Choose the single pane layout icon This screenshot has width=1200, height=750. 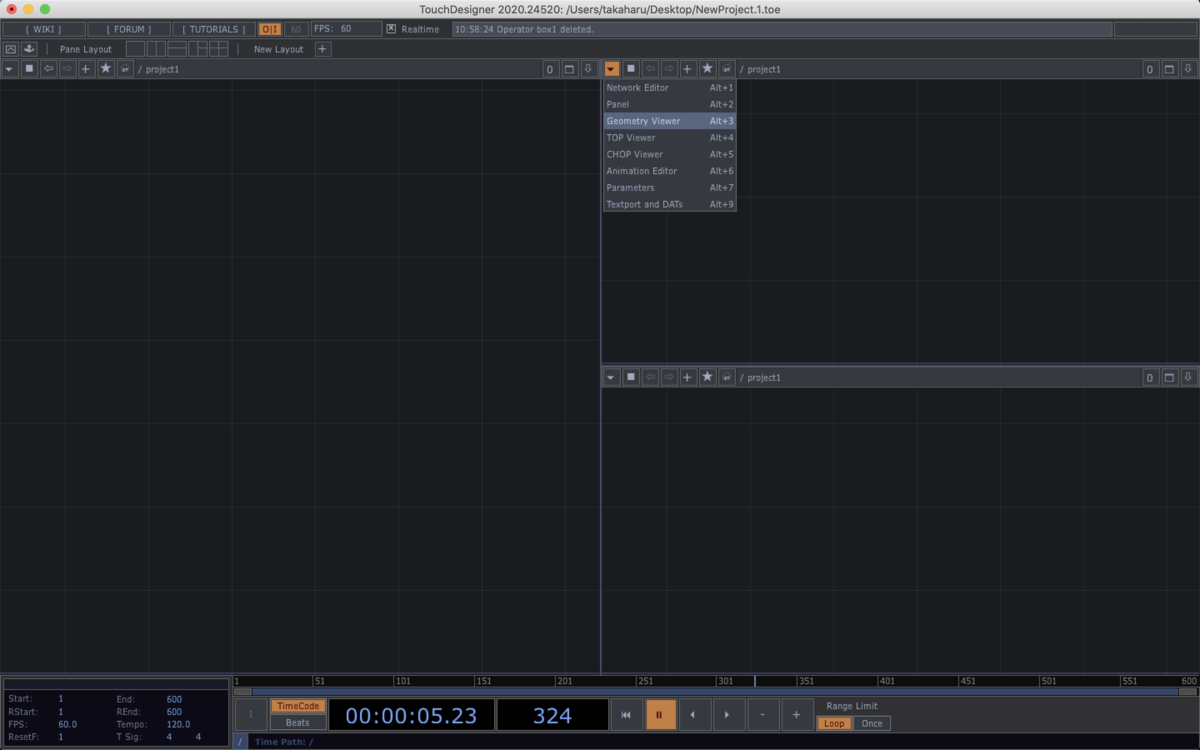pos(135,49)
